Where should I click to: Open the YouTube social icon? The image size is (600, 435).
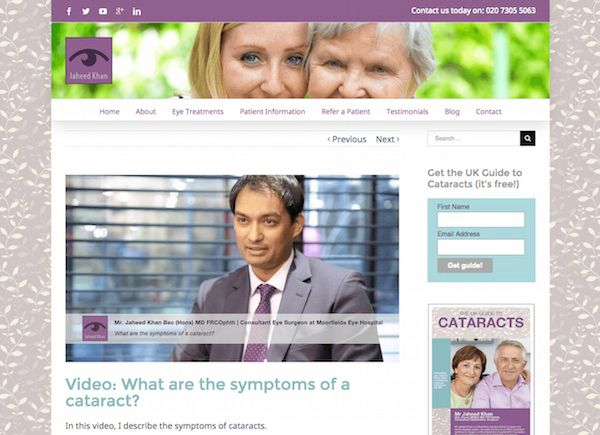[x=103, y=11]
